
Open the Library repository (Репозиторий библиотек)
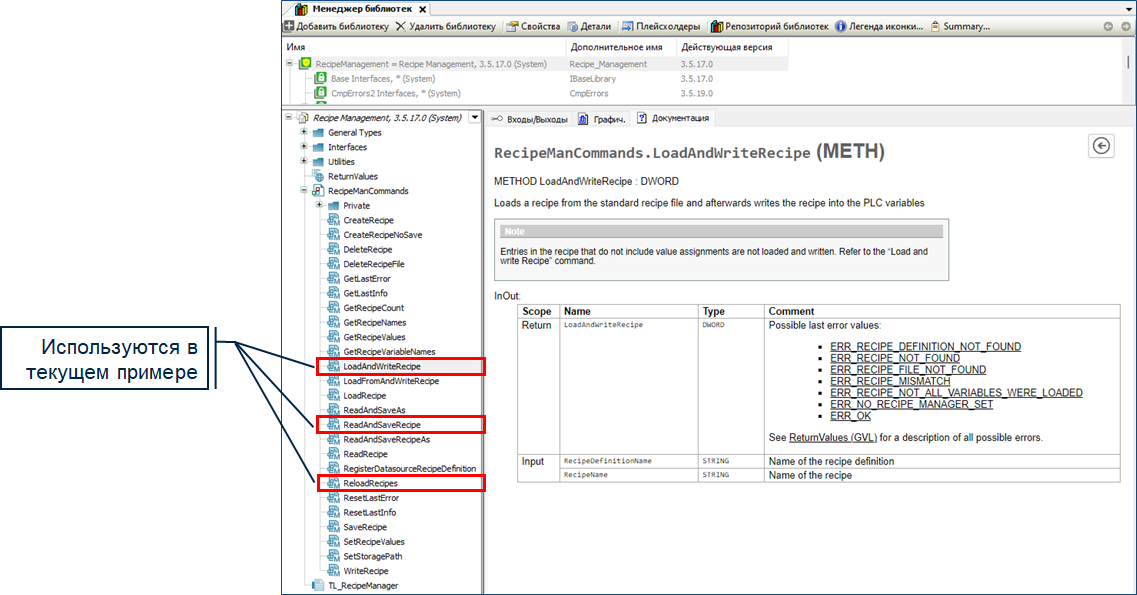point(769,26)
